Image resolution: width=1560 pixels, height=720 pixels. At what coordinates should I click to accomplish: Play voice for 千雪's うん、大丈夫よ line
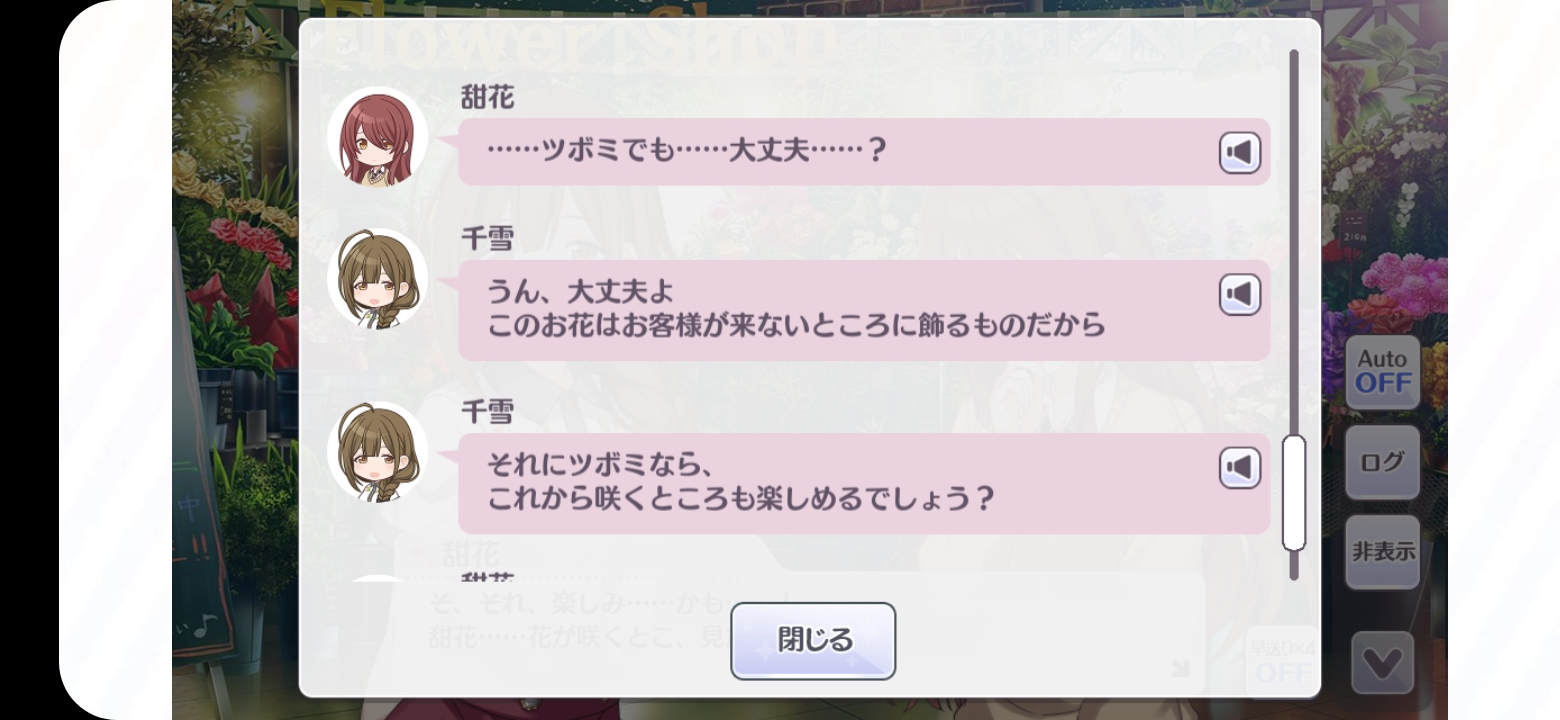pyautogui.click(x=1239, y=295)
